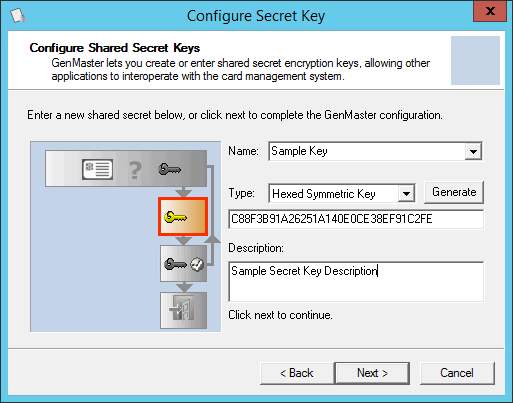
Task: Open the Type dropdown arrow
Action: [x=406, y=193]
